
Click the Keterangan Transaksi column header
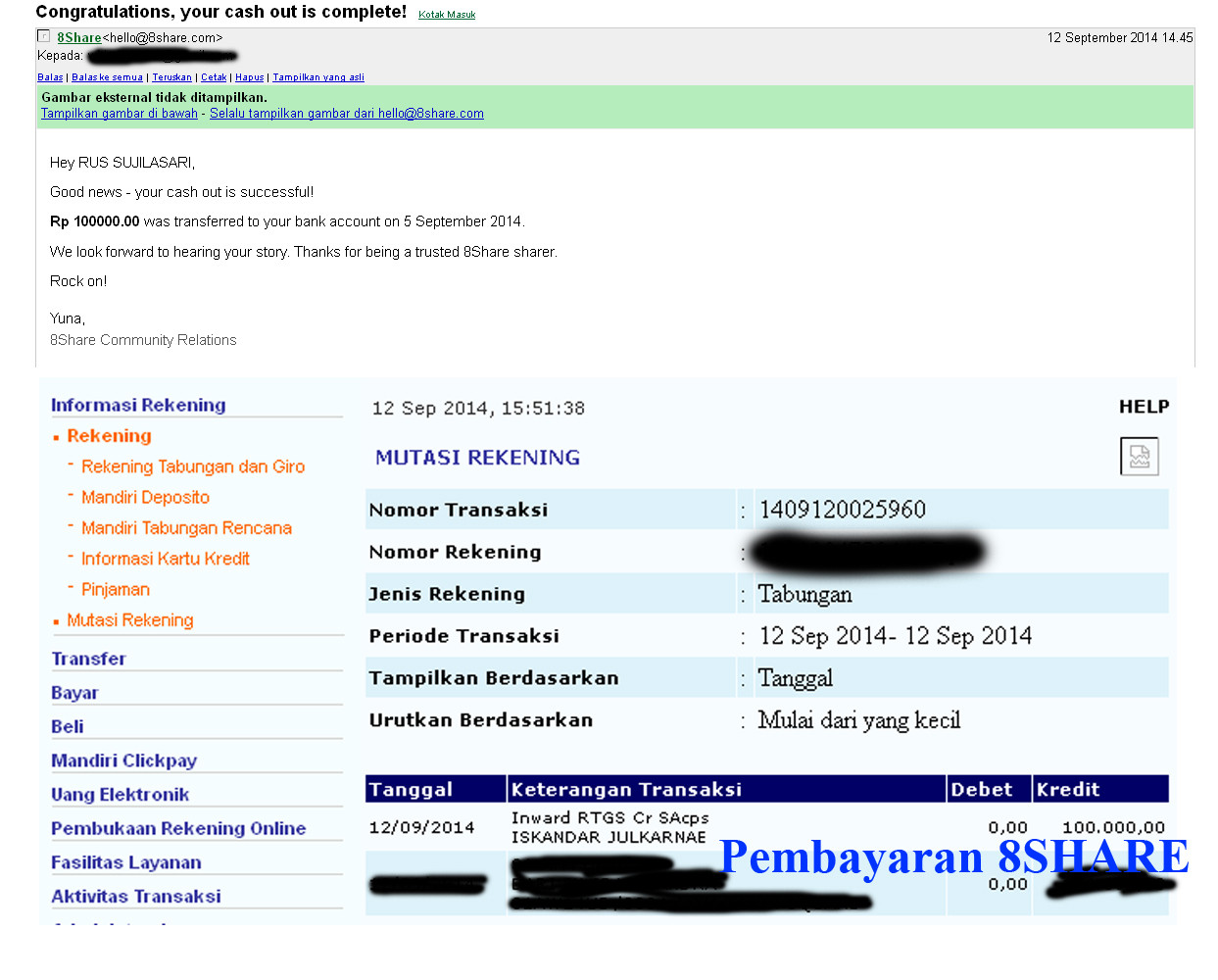tap(726, 789)
